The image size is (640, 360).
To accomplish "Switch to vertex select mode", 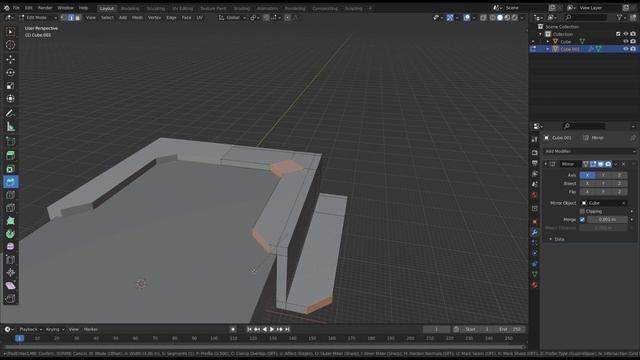I will click(63, 18).
